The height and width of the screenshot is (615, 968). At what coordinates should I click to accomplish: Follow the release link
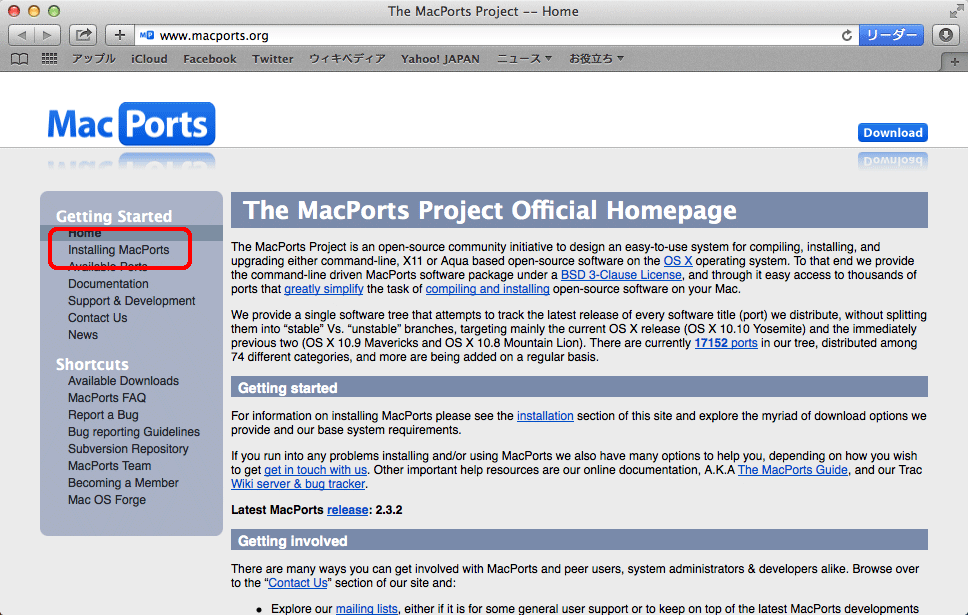pos(348,510)
